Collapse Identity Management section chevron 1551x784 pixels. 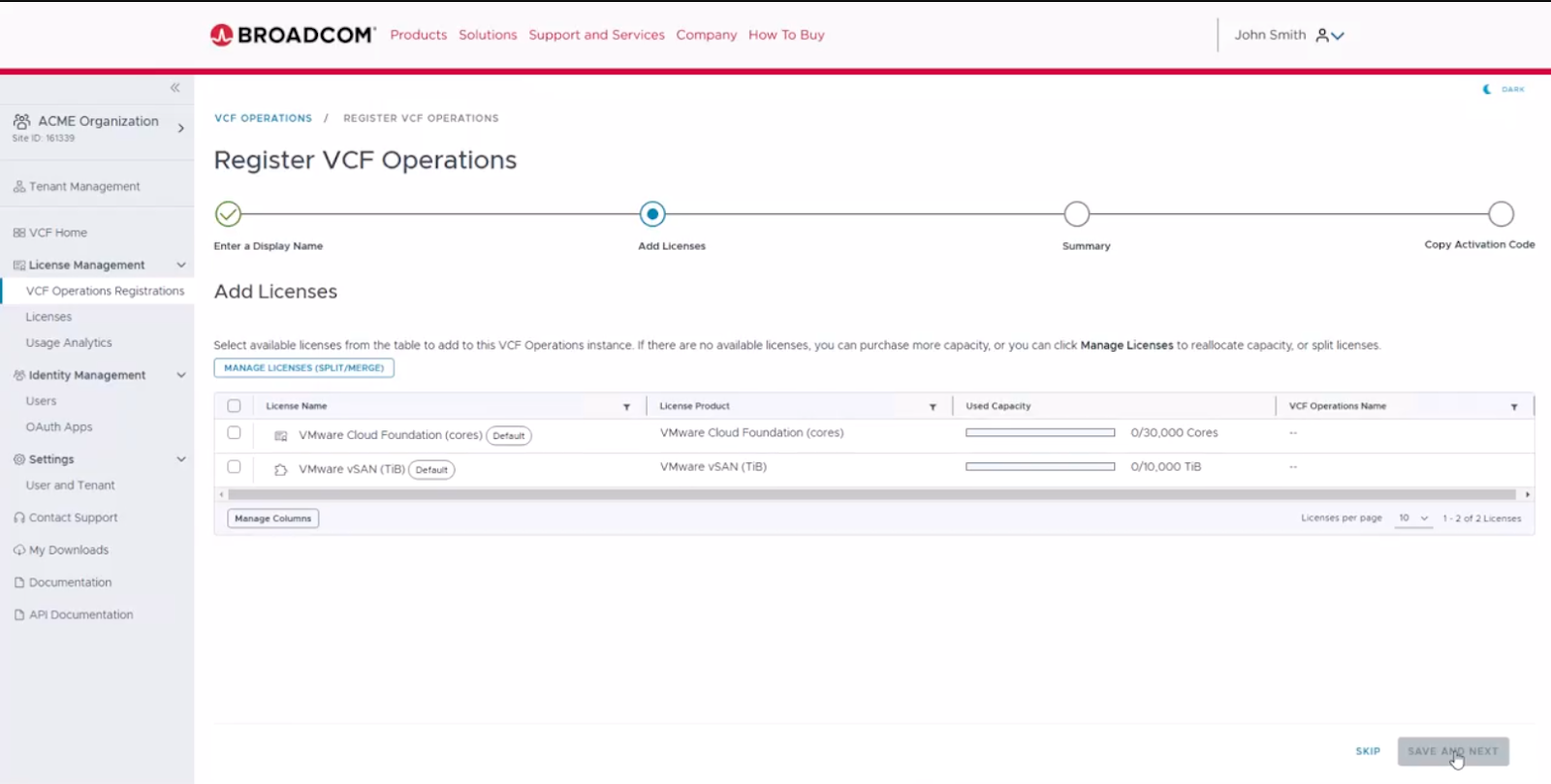(180, 375)
